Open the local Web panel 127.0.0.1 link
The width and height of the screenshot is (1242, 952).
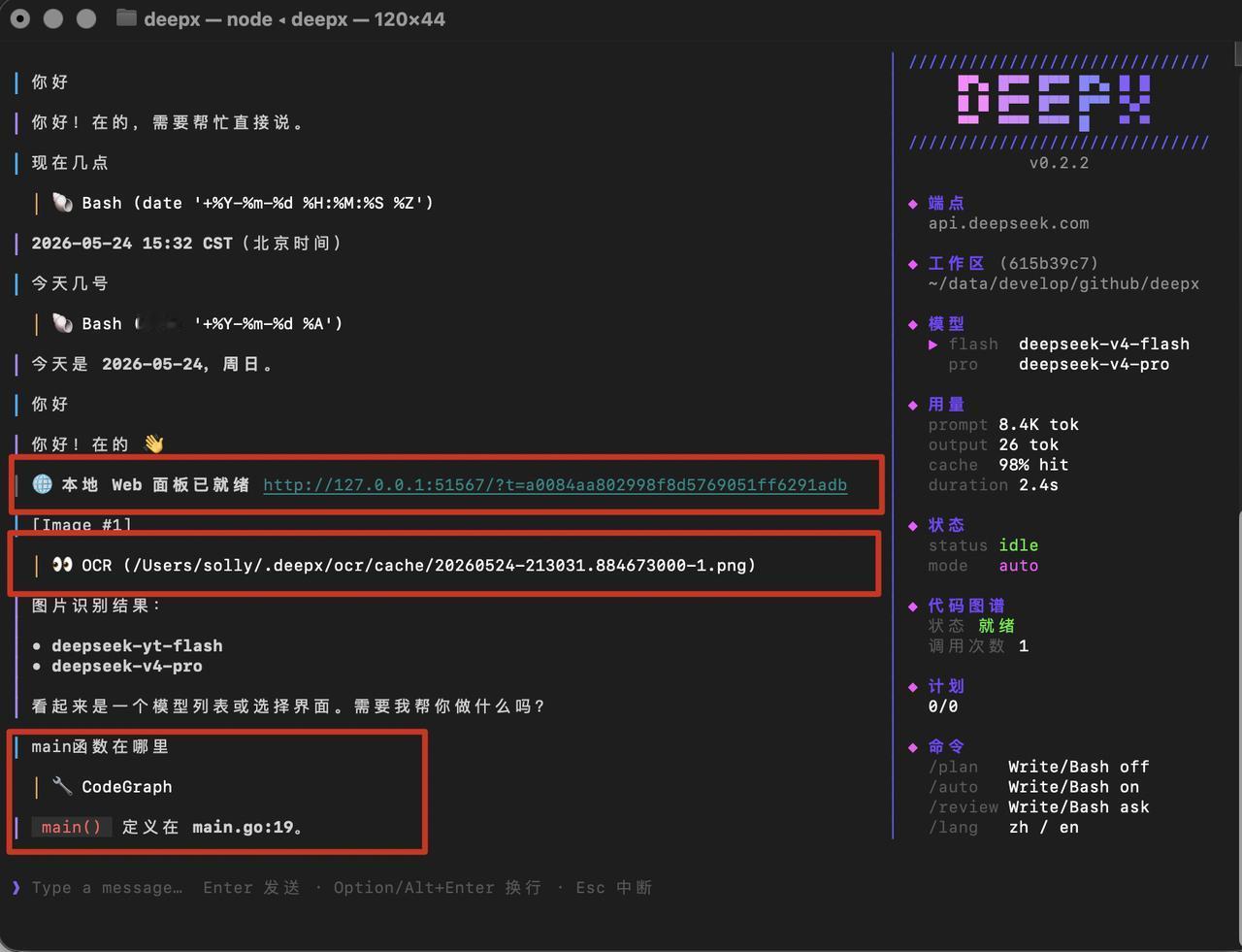555,484
